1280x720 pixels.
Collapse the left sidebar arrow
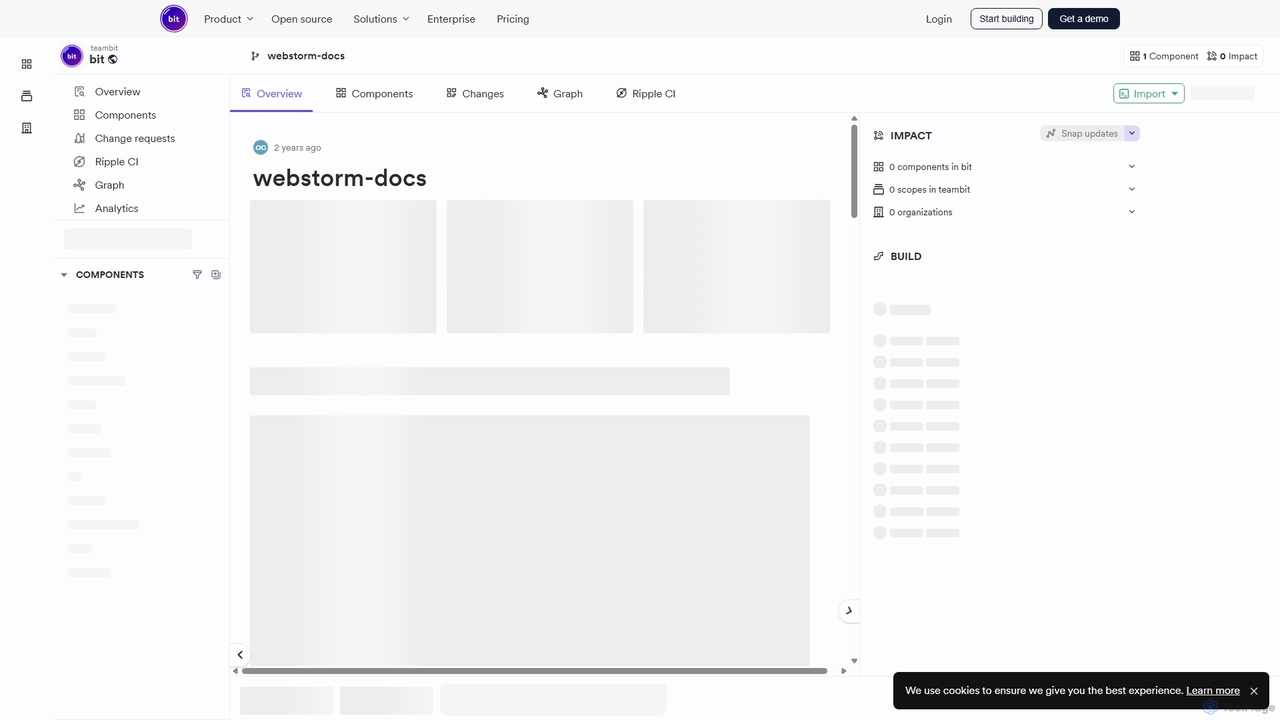(240, 655)
